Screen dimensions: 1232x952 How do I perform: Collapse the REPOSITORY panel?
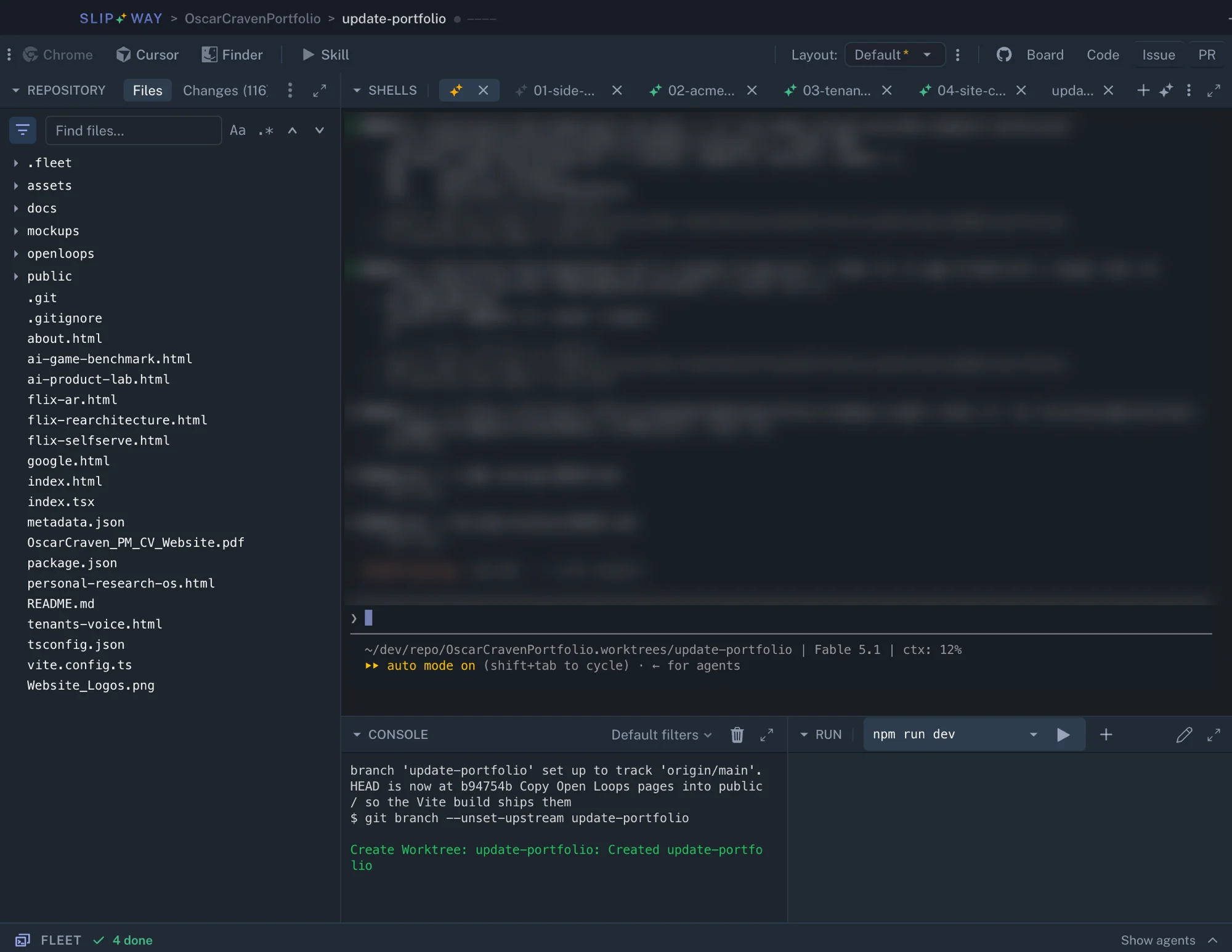click(x=15, y=91)
